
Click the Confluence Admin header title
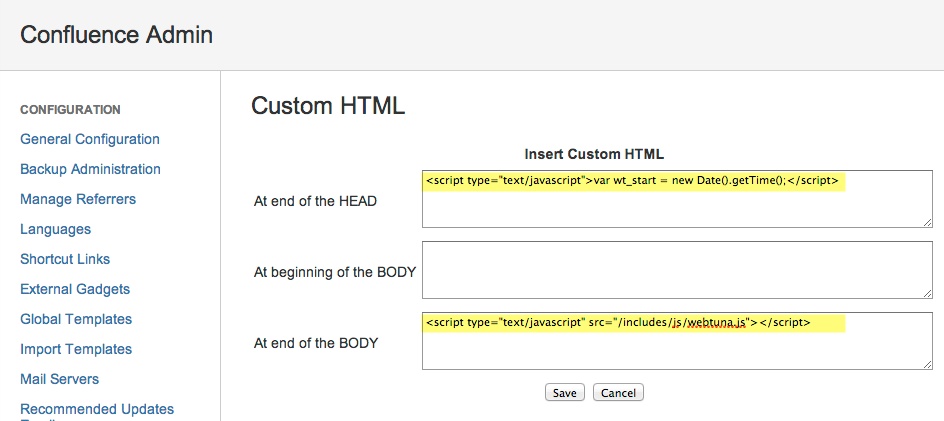click(116, 35)
